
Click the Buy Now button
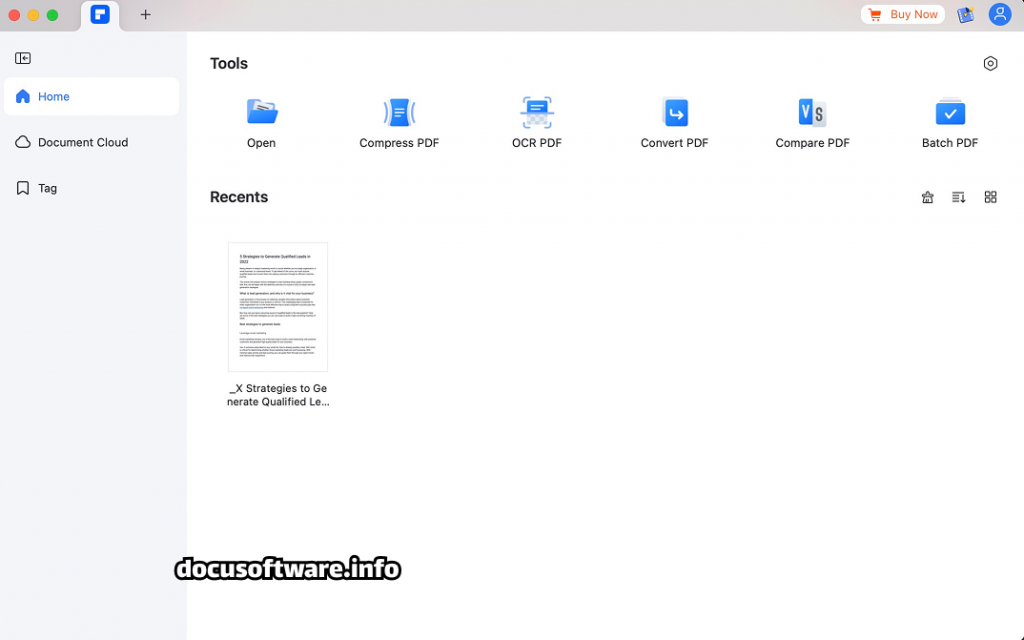(x=902, y=15)
